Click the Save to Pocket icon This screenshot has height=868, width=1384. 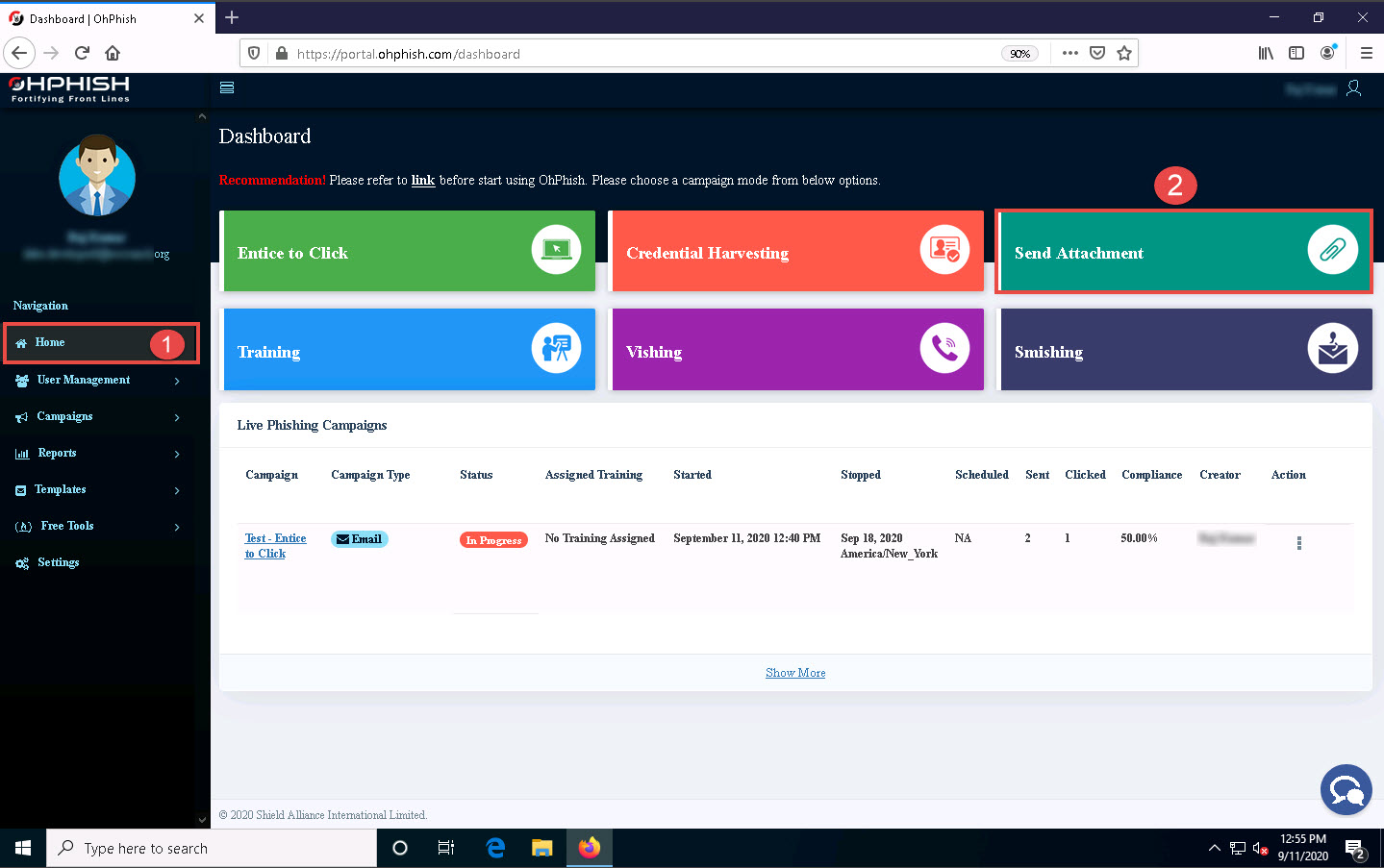point(1097,53)
